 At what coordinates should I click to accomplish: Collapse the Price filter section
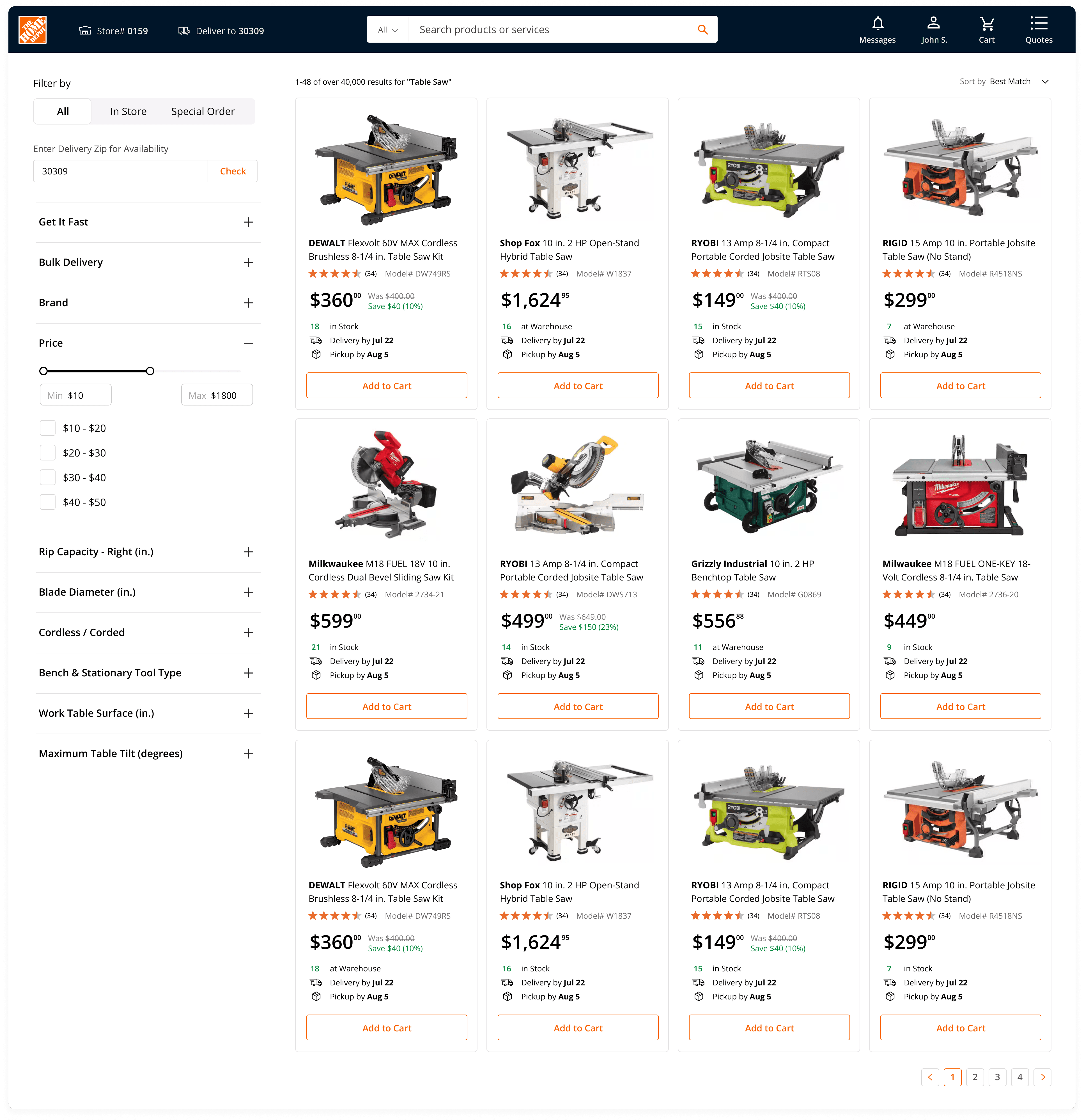[248, 343]
